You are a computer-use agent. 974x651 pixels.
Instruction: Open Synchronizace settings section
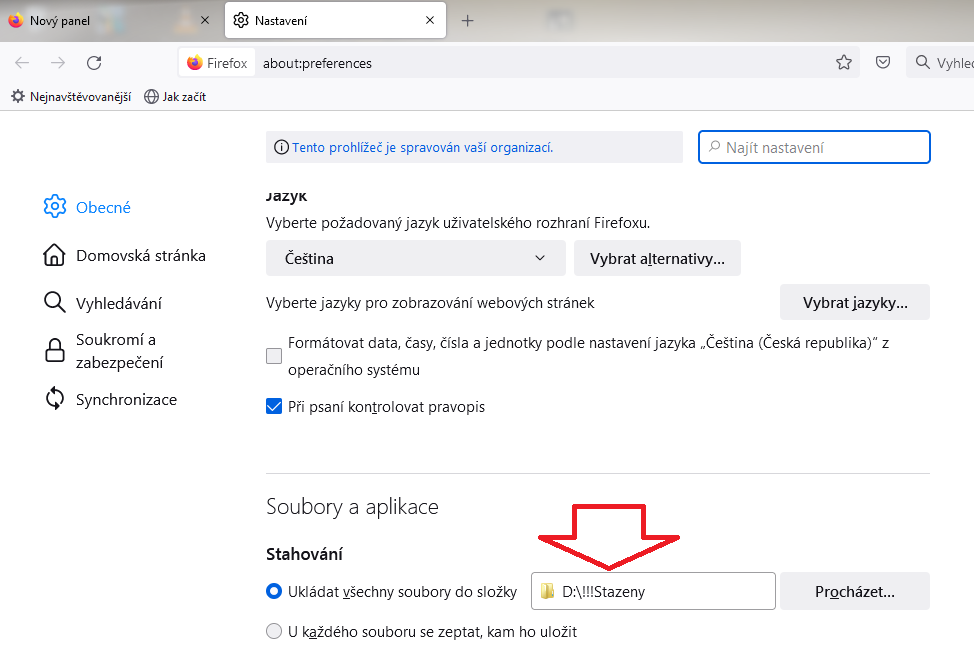(x=126, y=399)
